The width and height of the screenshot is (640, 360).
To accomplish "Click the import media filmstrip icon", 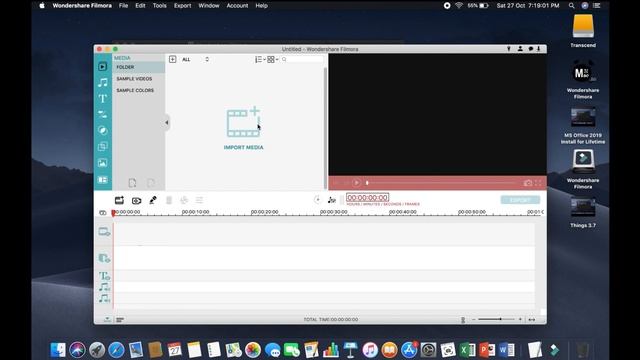I will click(243, 122).
